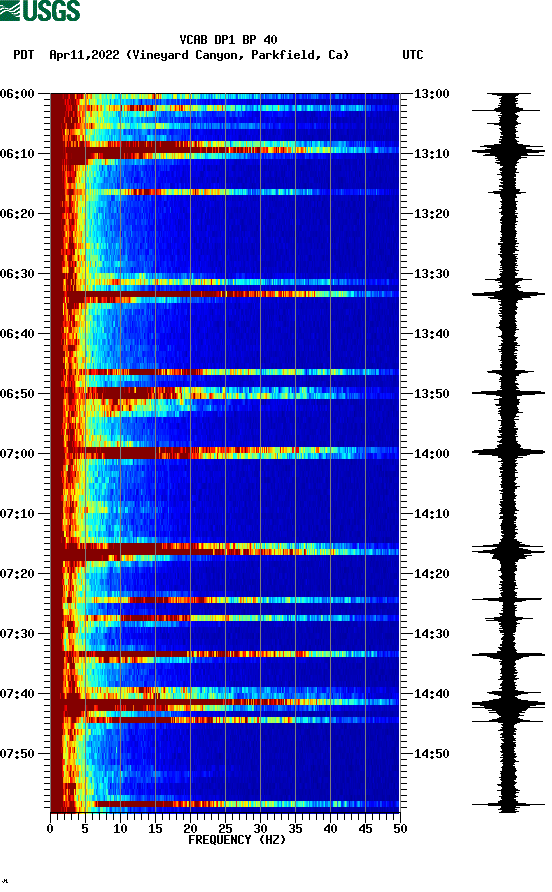
Task: Click the 13:40 UTC time label
Action: [431, 334]
